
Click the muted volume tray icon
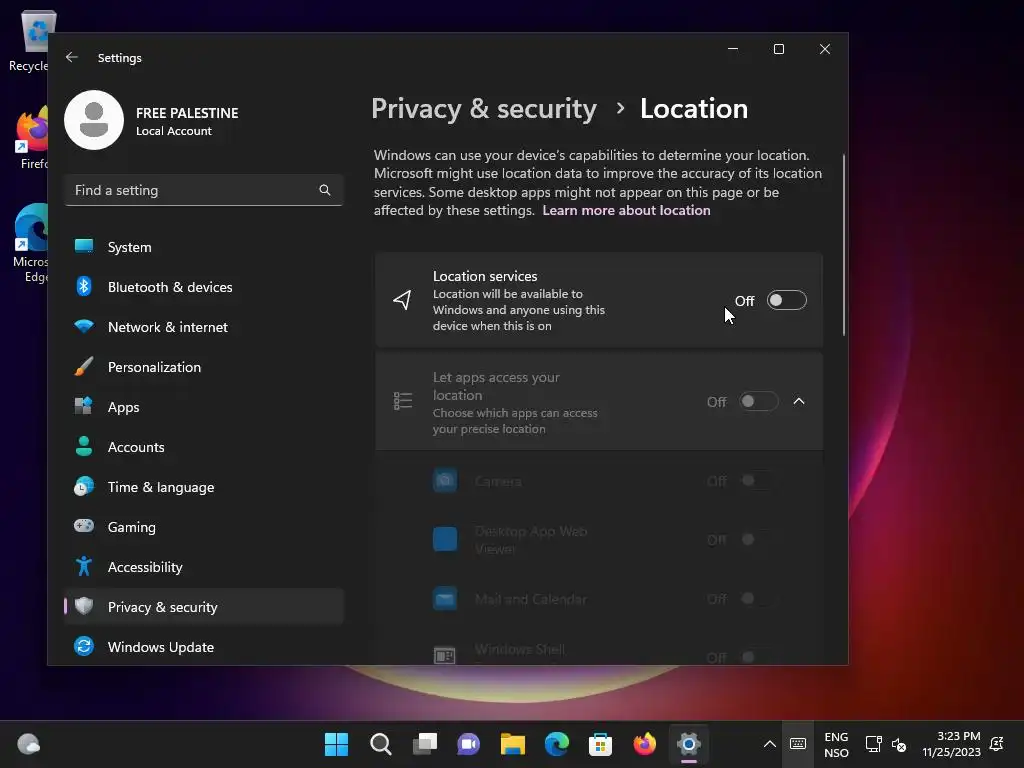899,744
